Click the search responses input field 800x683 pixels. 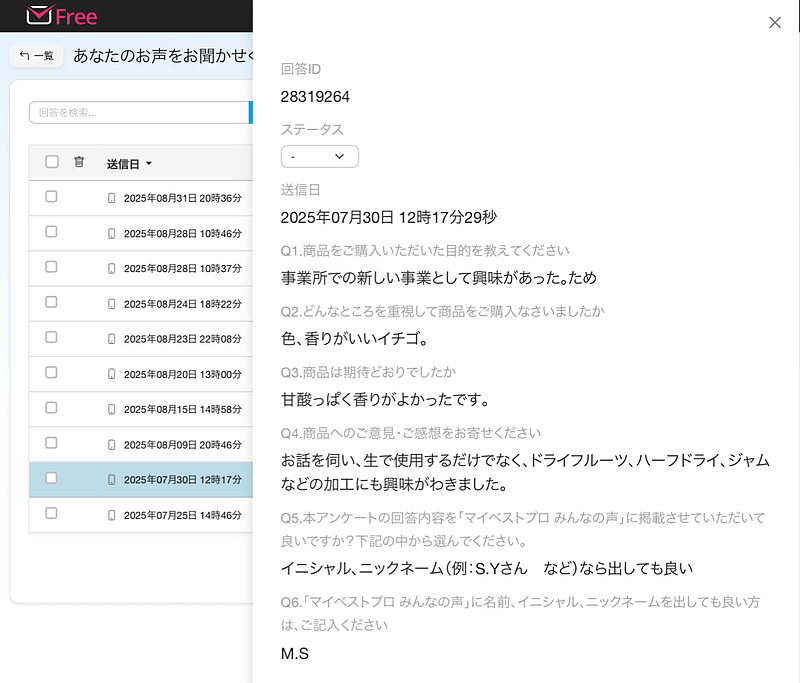138,113
